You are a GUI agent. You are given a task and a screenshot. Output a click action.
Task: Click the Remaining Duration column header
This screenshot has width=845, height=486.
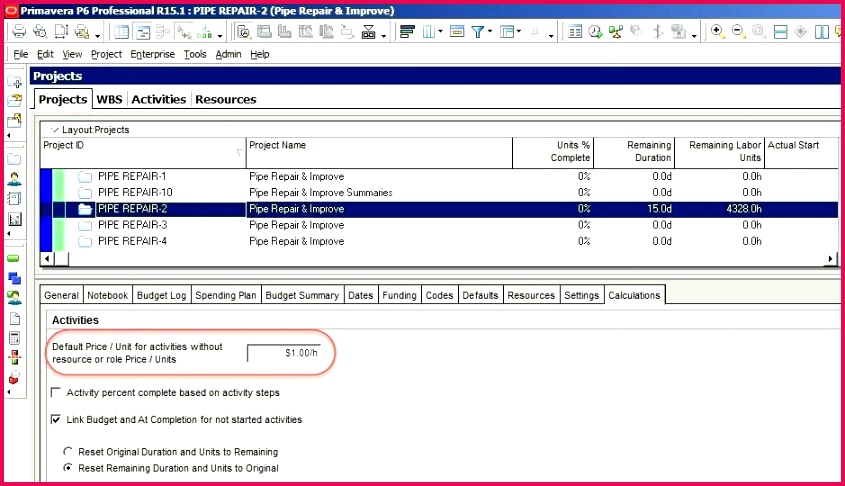(634, 152)
